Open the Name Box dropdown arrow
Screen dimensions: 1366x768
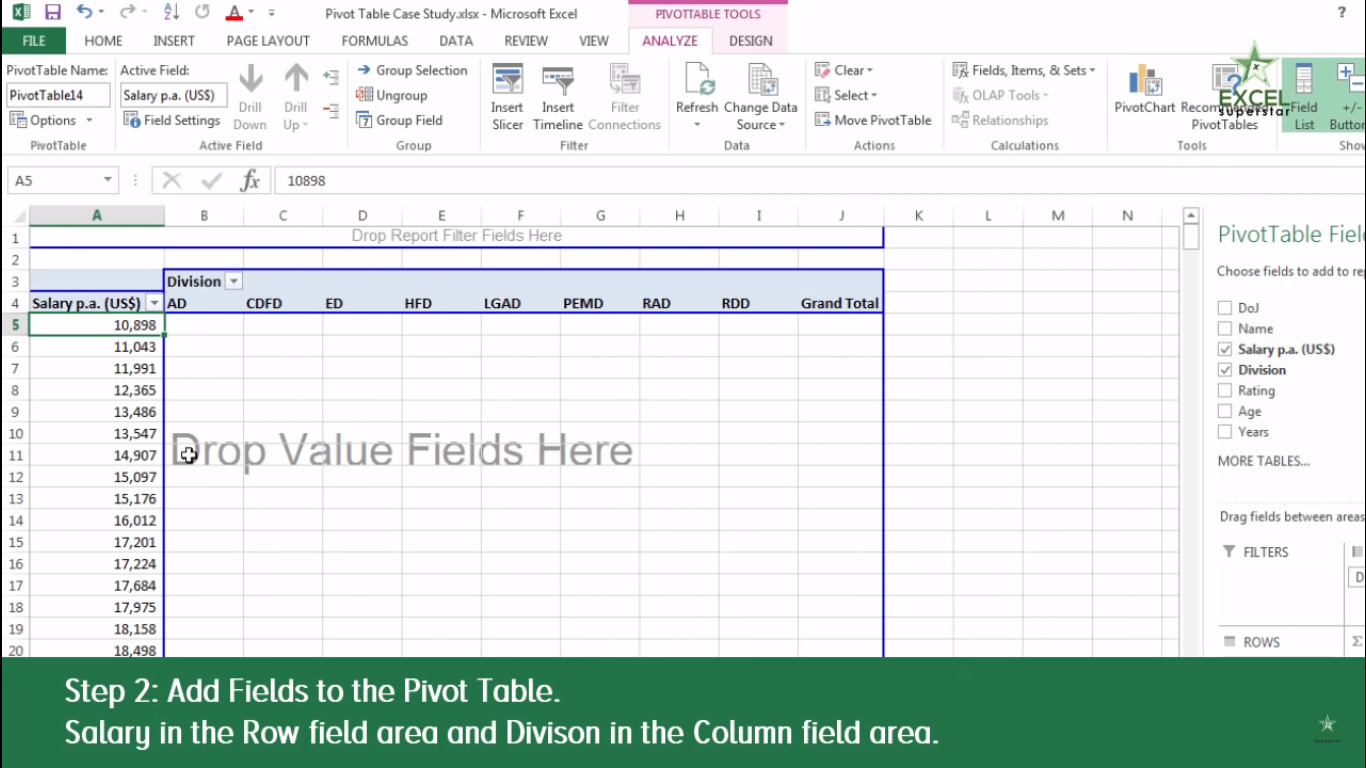[108, 181]
